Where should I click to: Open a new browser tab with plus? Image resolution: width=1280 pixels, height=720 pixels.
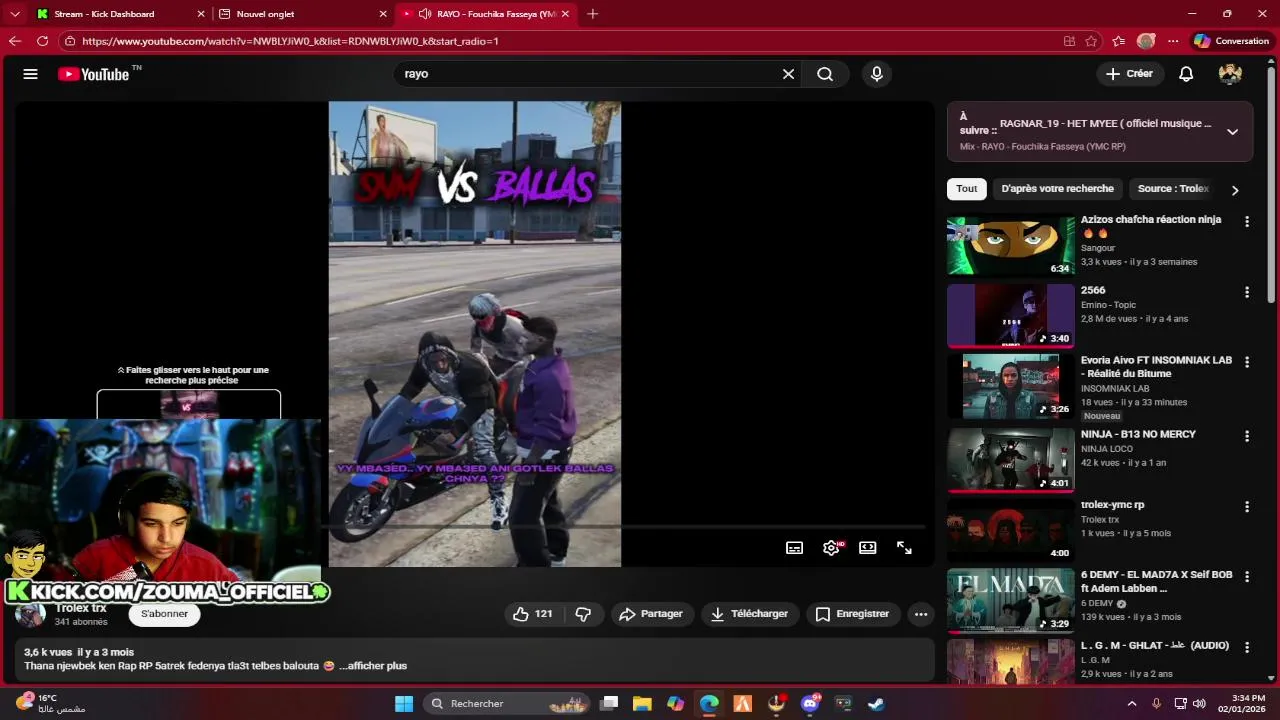pyautogui.click(x=593, y=14)
